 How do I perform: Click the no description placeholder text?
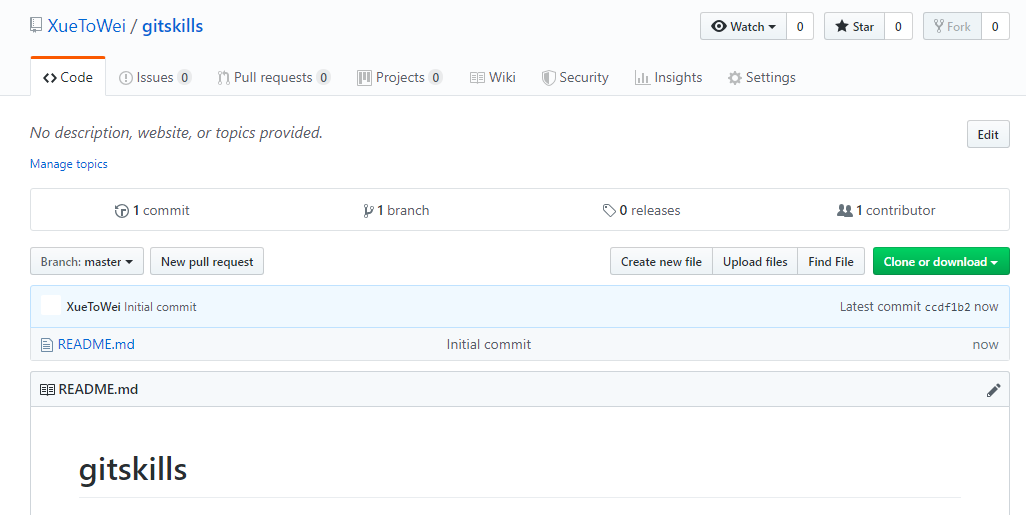(x=177, y=133)
